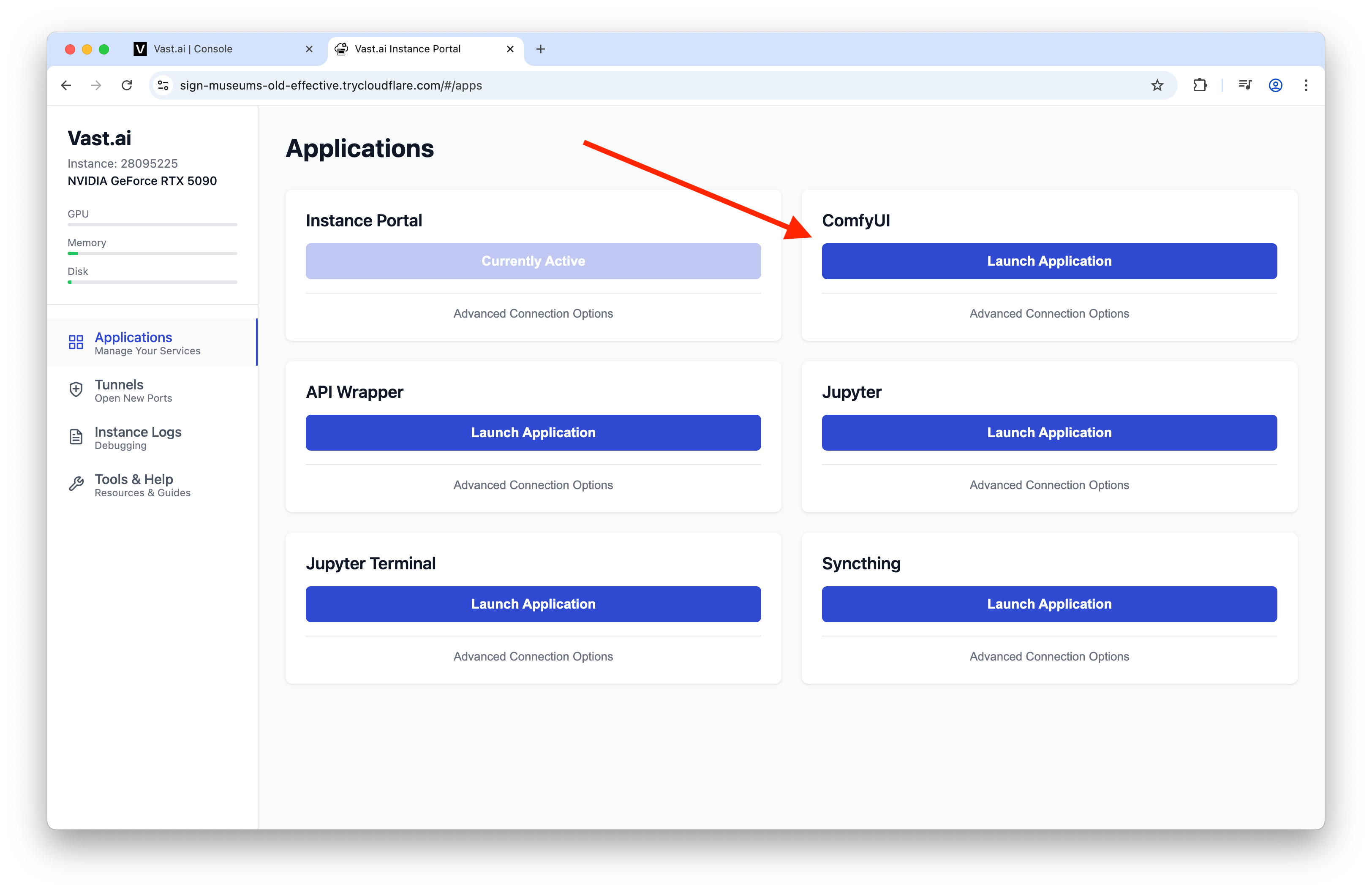
Task: Expand Jupyter Advanced Connection Options
Action: [x=1048, y=485]
